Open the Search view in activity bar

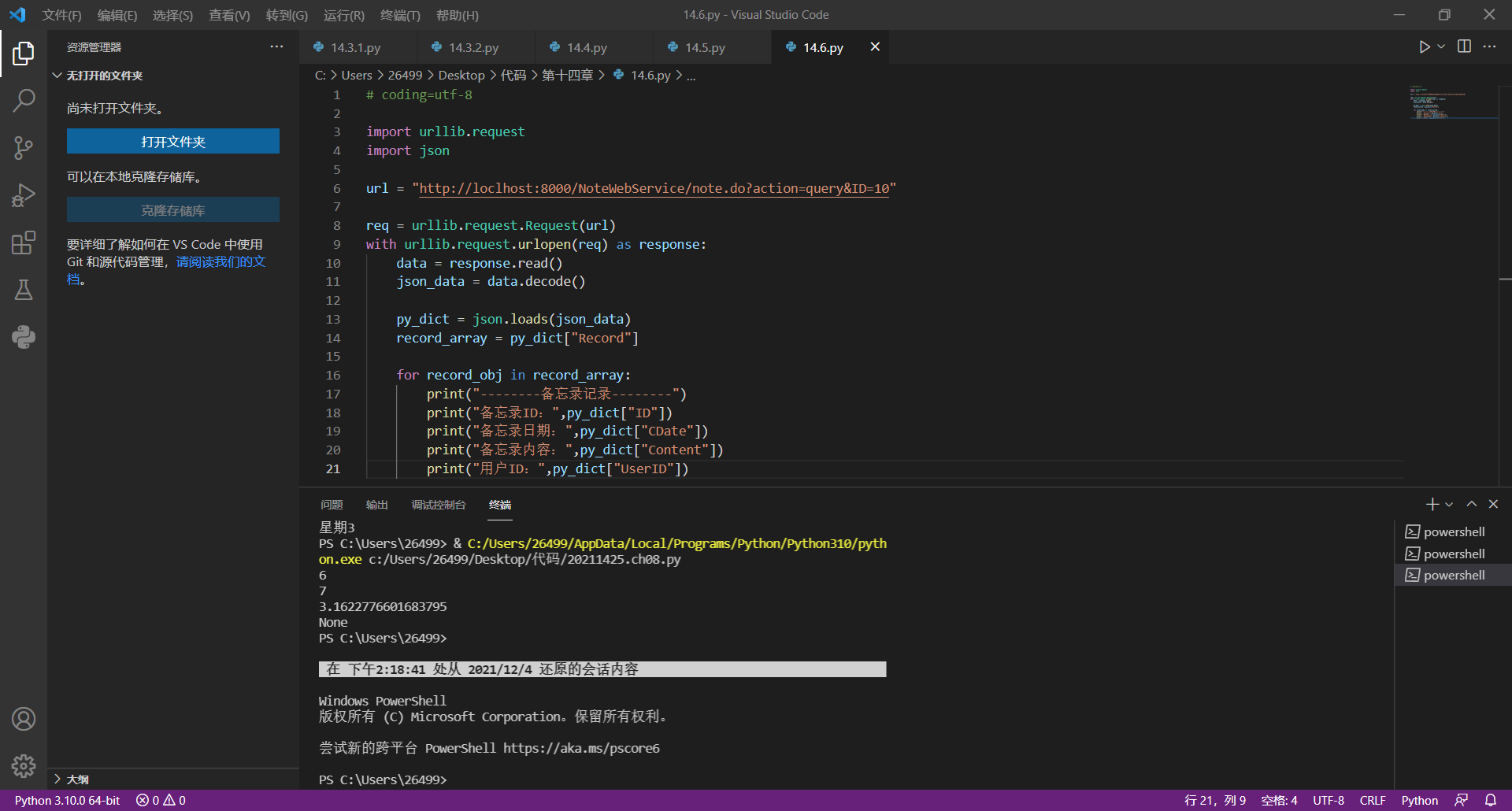coord(24,100)
